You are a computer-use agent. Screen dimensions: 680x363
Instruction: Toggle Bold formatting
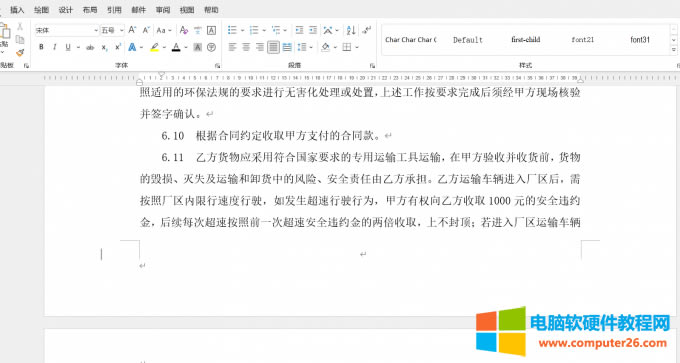[x=41, y=47]
